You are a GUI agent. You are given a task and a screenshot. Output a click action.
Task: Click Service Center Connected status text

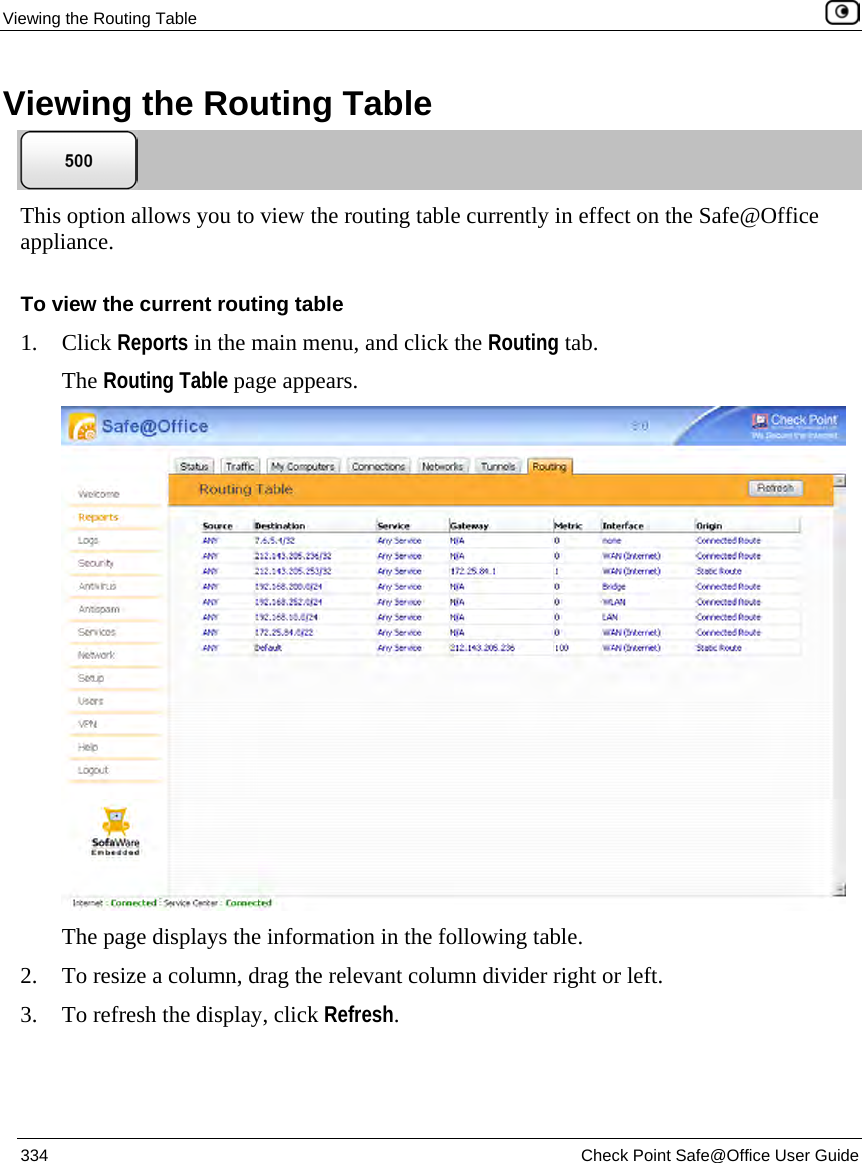tap(217, 903)
